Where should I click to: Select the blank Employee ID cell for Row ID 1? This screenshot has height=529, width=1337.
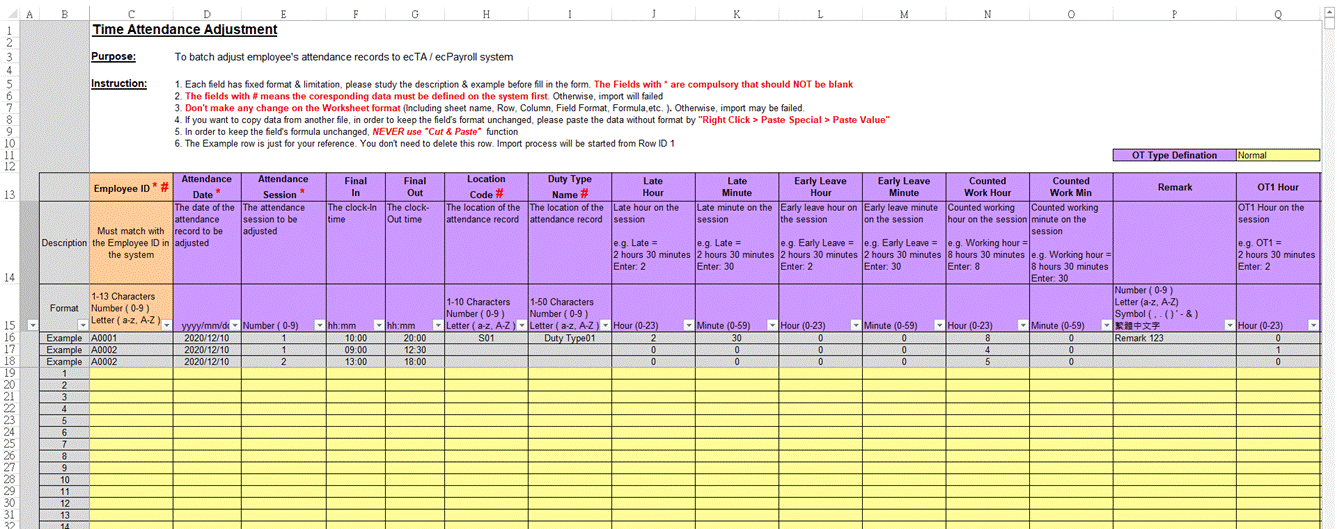click(x=131, y=373)
